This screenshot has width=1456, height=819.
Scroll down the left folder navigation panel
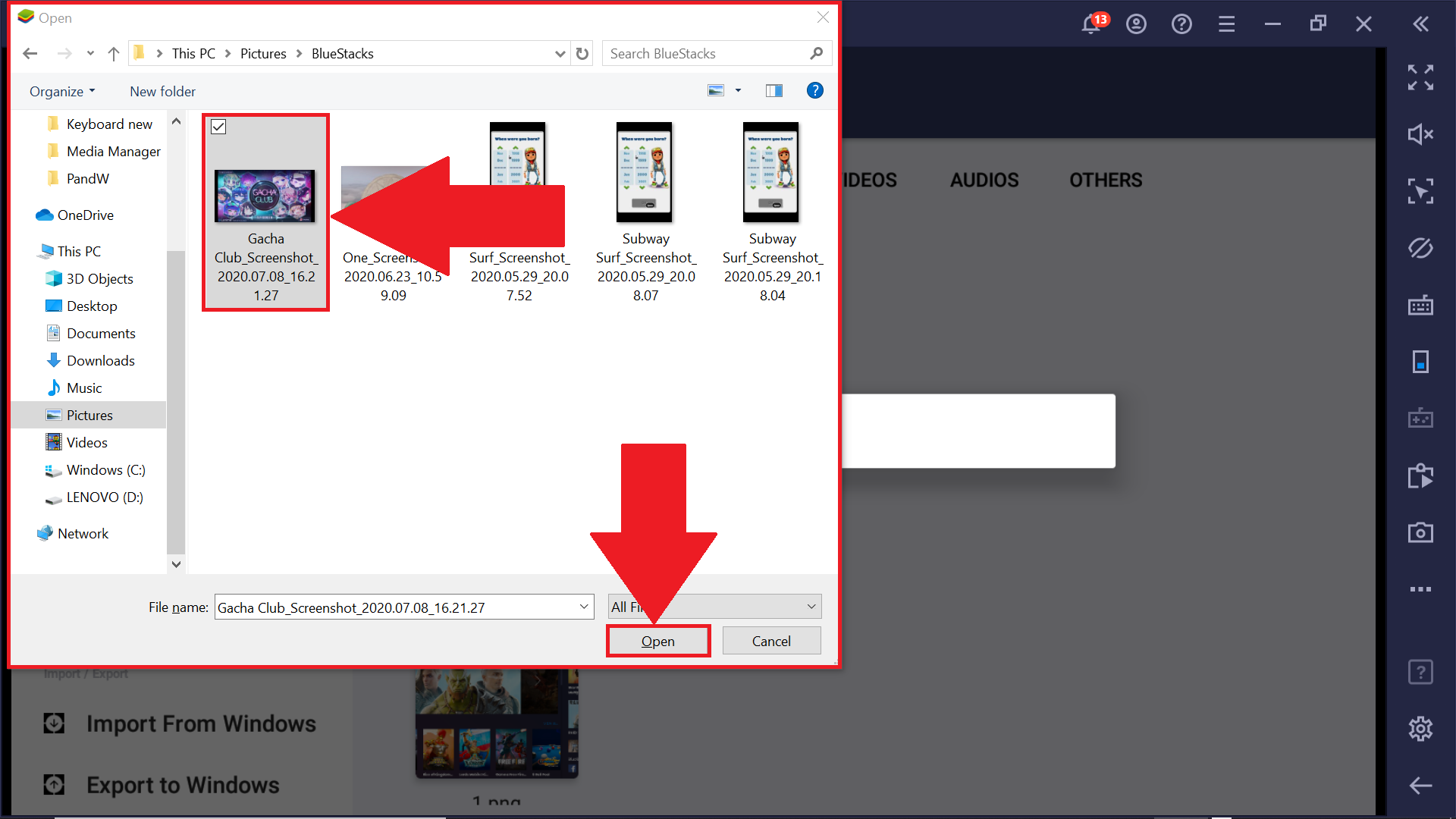(176, 564)
